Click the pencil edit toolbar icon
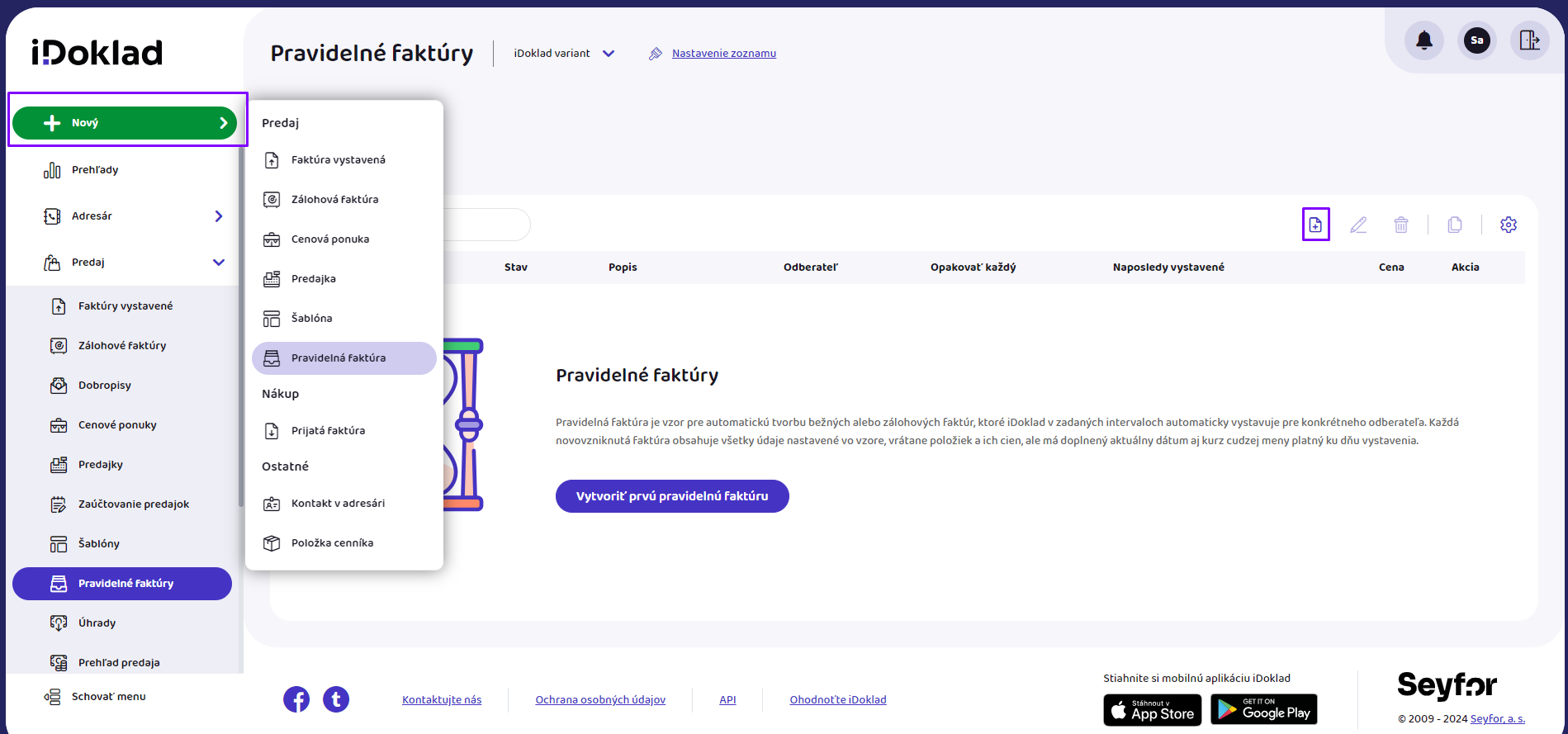1568x734 pixels. click(x=1358, y=225)
